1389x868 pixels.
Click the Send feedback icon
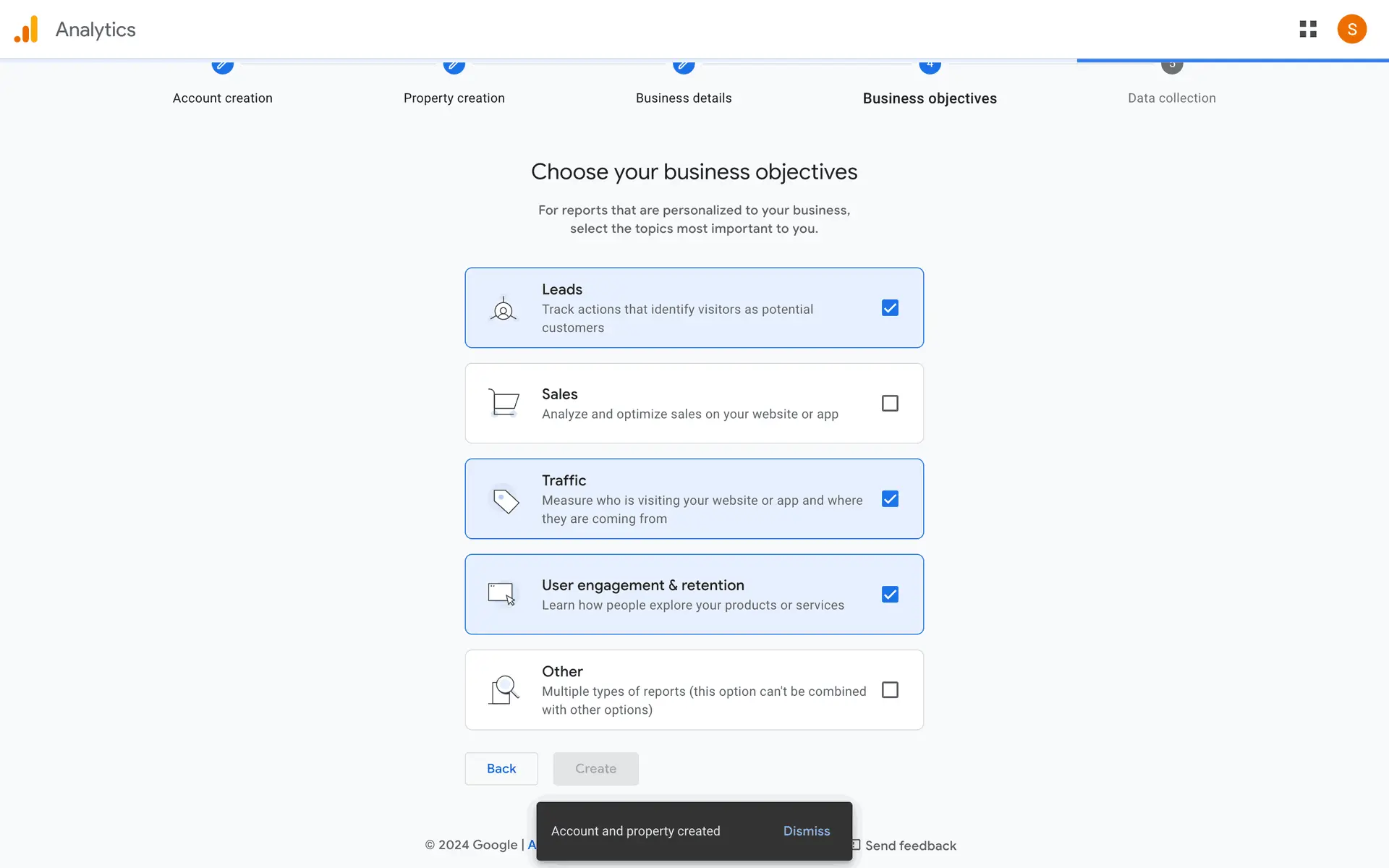point(856,845)
